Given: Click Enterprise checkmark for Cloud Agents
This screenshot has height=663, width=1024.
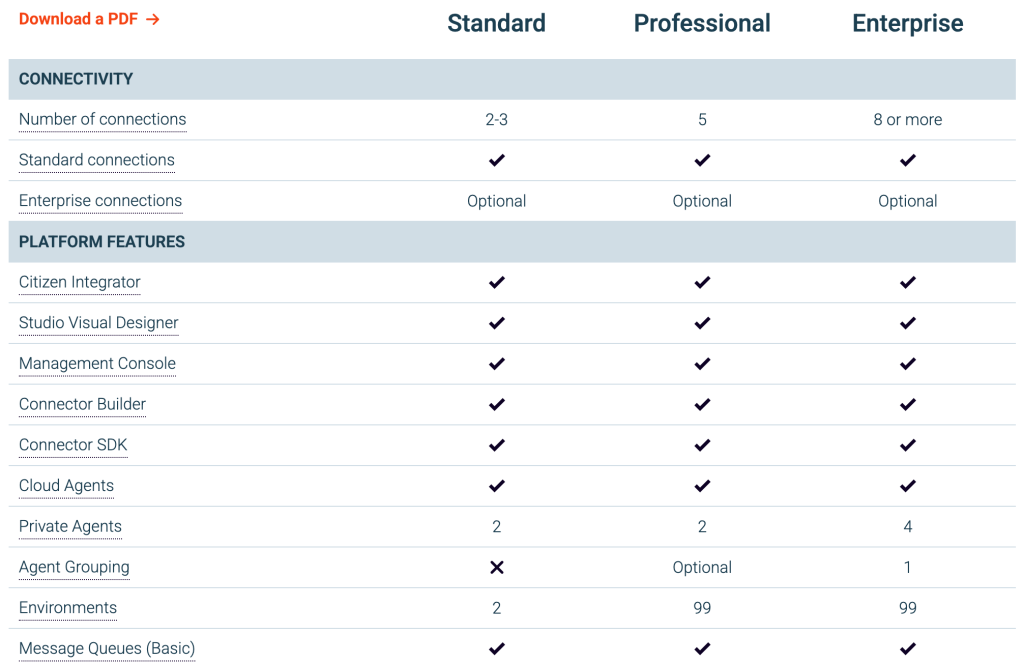Looking at the screenshot, I should pyautogui.click(x=907, y=486).
